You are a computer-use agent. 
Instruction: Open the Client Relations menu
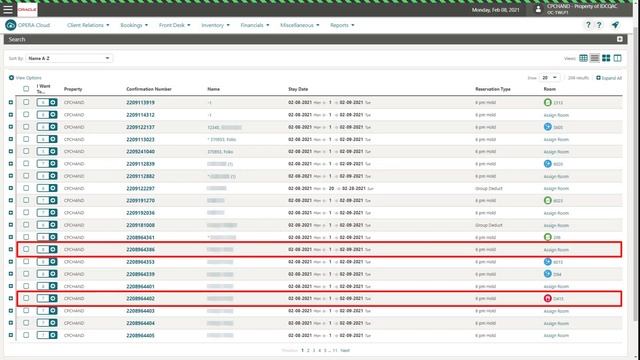(88, 25)
